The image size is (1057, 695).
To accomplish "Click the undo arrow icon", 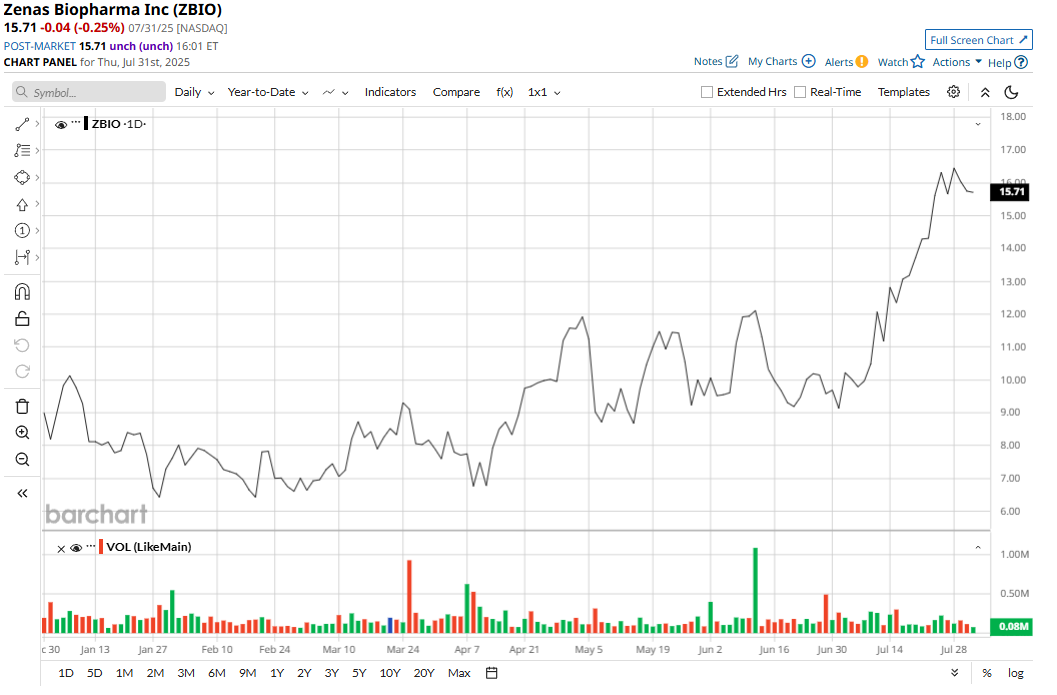I will coord(22,345).
